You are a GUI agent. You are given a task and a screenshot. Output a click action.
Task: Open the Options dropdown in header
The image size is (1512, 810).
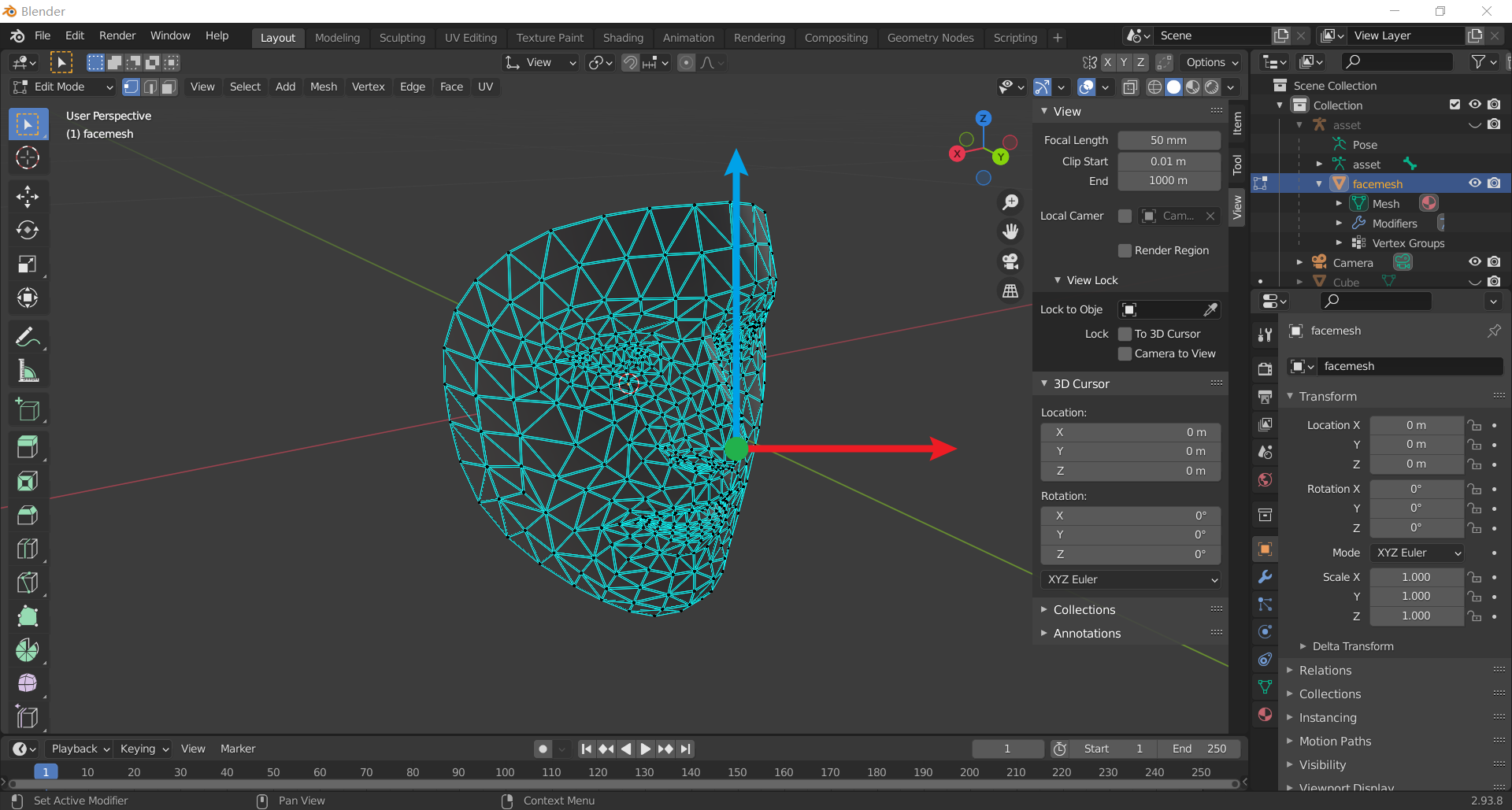(1212, 62)
